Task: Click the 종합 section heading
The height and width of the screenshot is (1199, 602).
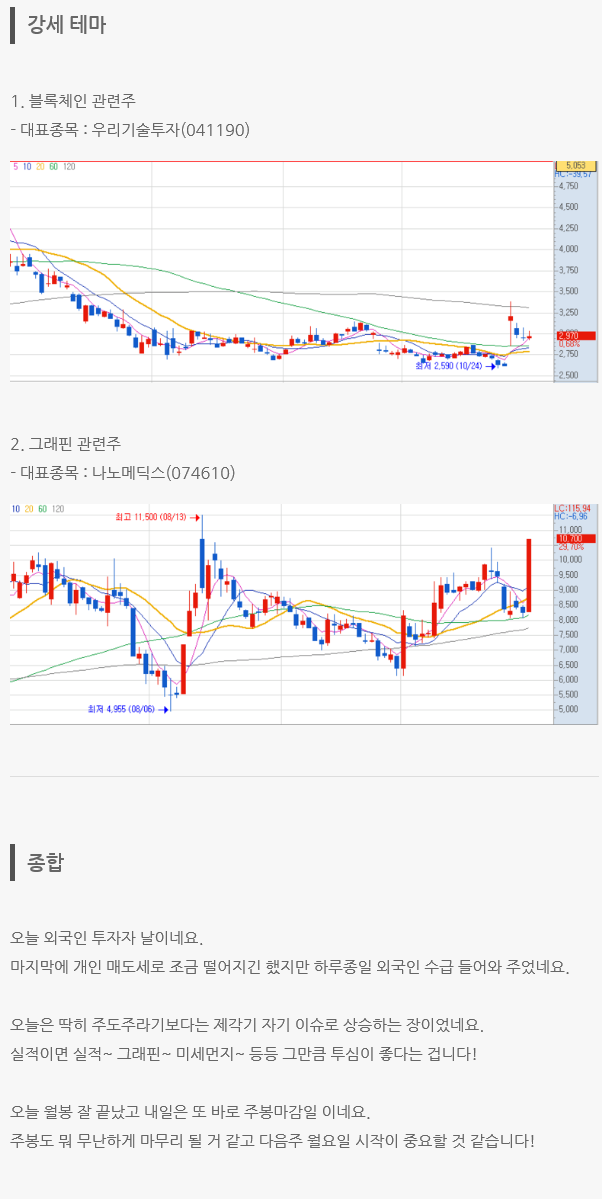Action: (45, 862)
